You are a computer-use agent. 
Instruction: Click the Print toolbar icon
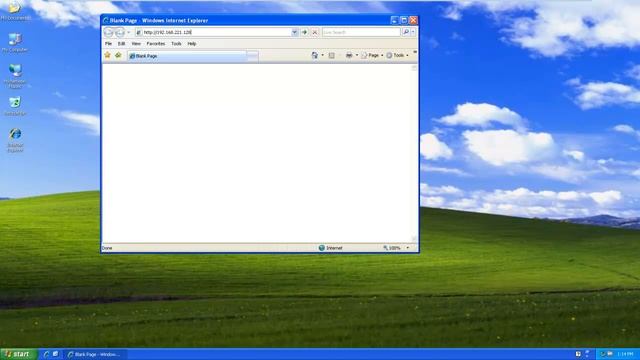[349, 55]
